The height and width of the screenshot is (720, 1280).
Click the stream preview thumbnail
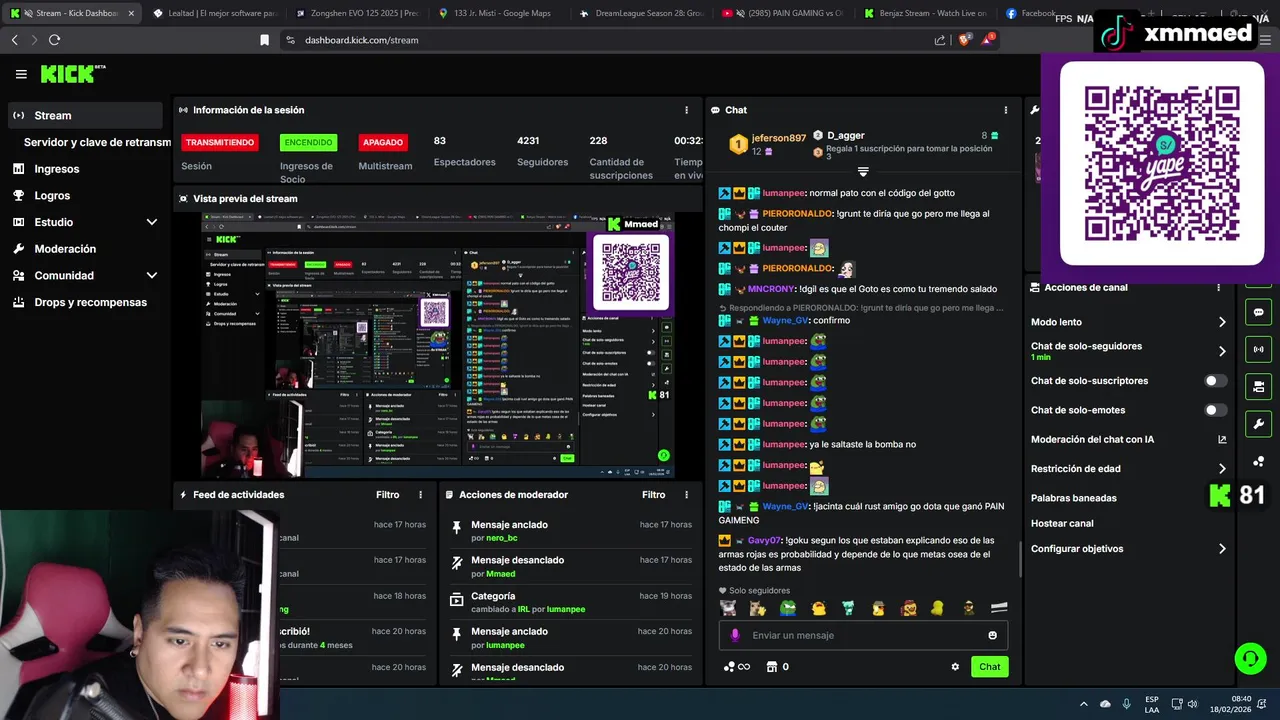point(437,346)
